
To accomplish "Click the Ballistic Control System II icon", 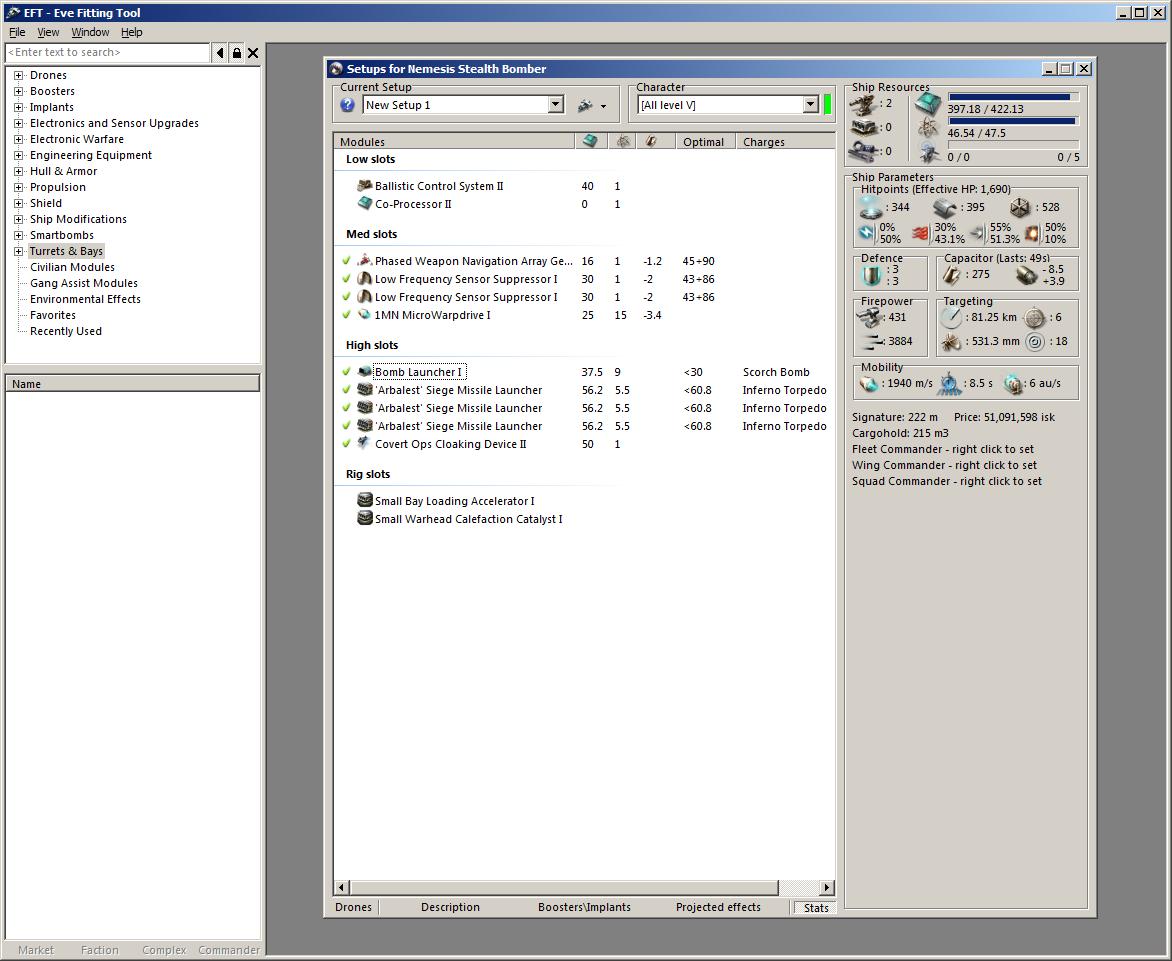I will point(365,185).
